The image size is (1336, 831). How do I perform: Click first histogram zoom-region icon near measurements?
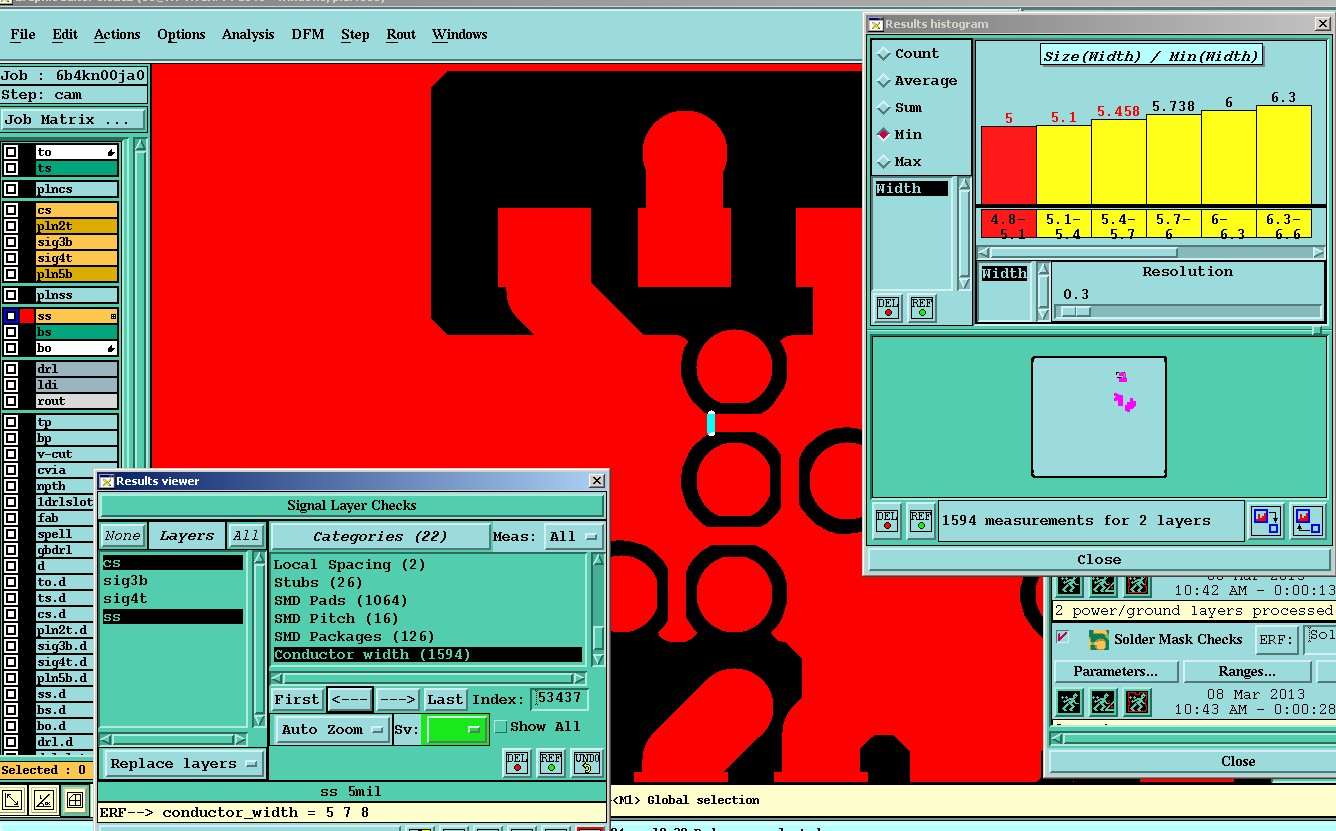click(x=1266, y=521)
